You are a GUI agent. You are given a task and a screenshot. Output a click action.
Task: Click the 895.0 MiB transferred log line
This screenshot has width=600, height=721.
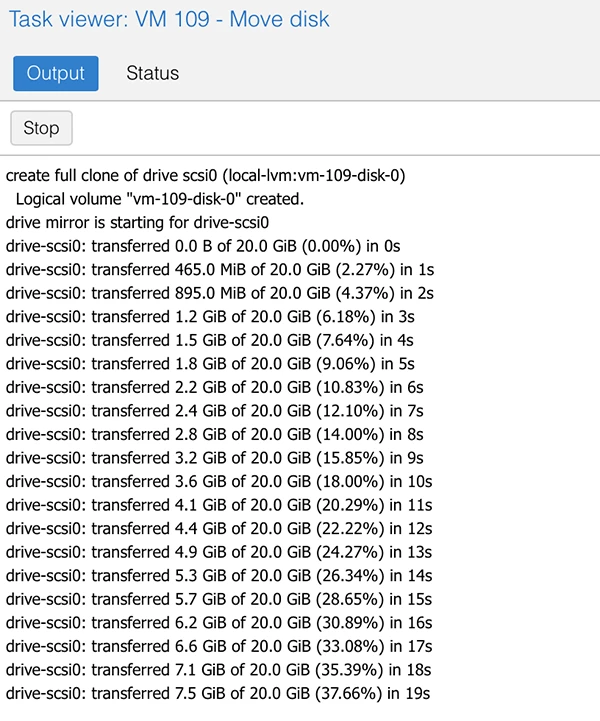click(x=217, y=293)
